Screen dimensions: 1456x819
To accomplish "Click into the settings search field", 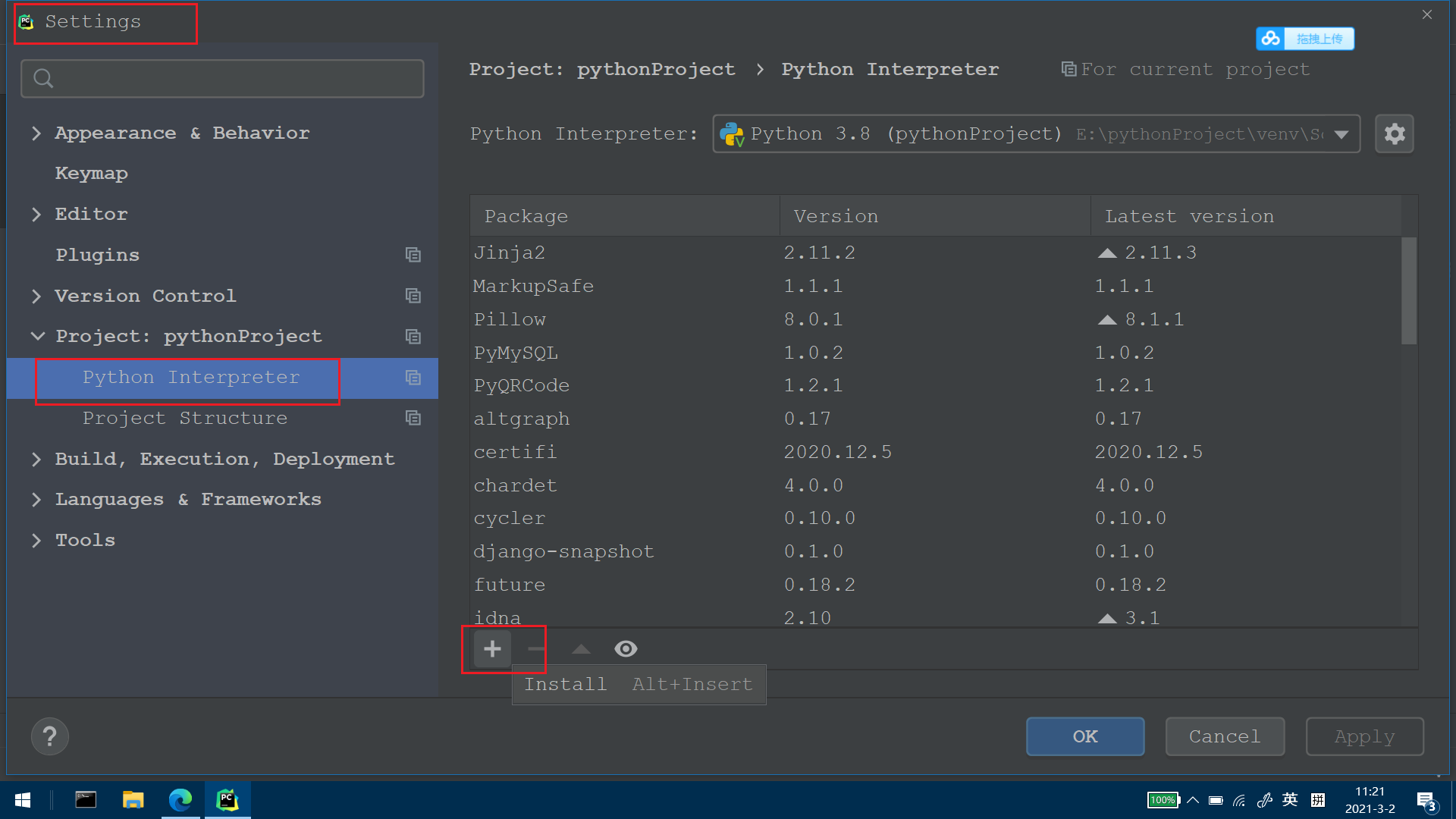I will [x=222, y=79].
